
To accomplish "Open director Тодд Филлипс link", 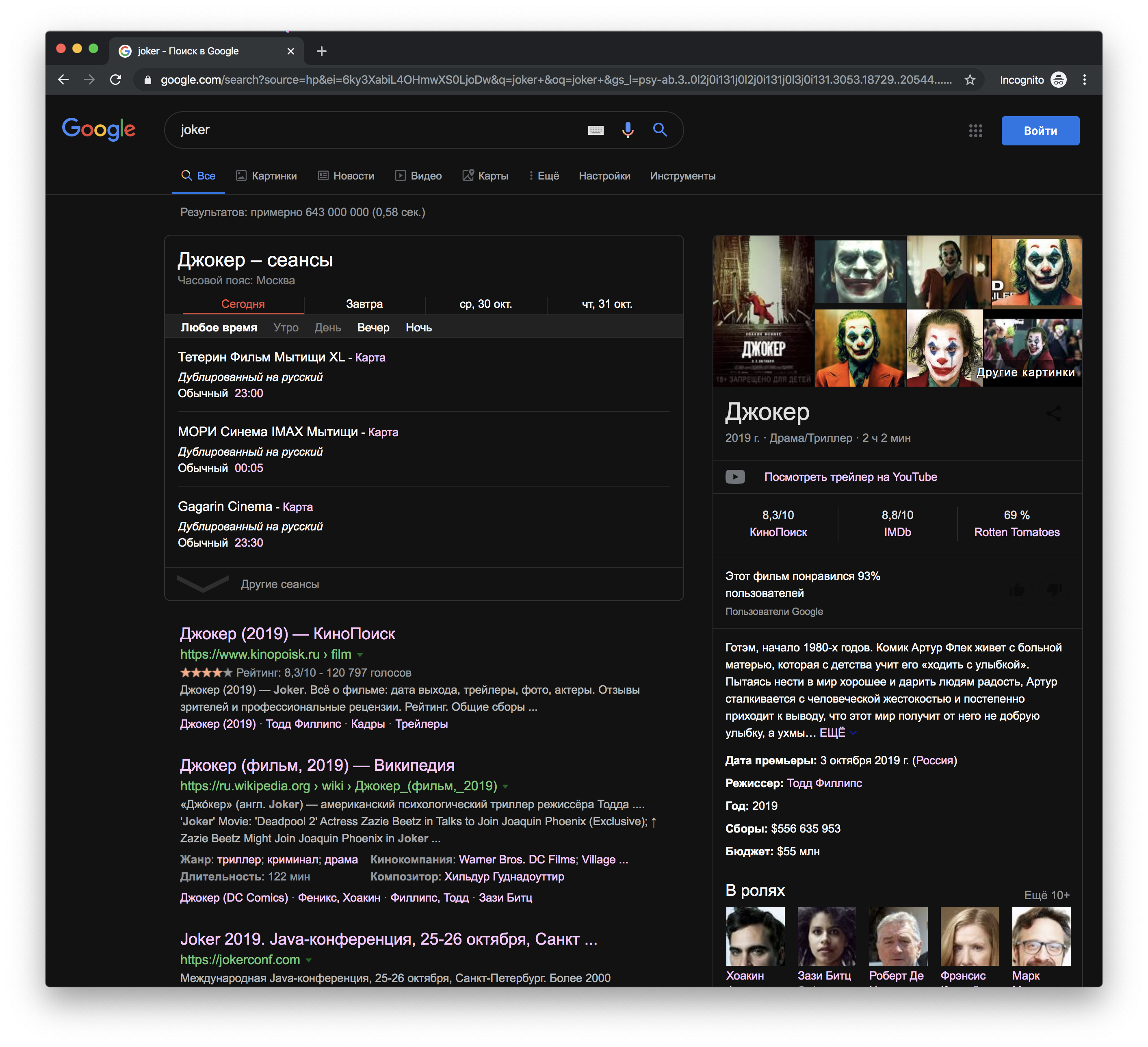I will (x=824, y=783).
